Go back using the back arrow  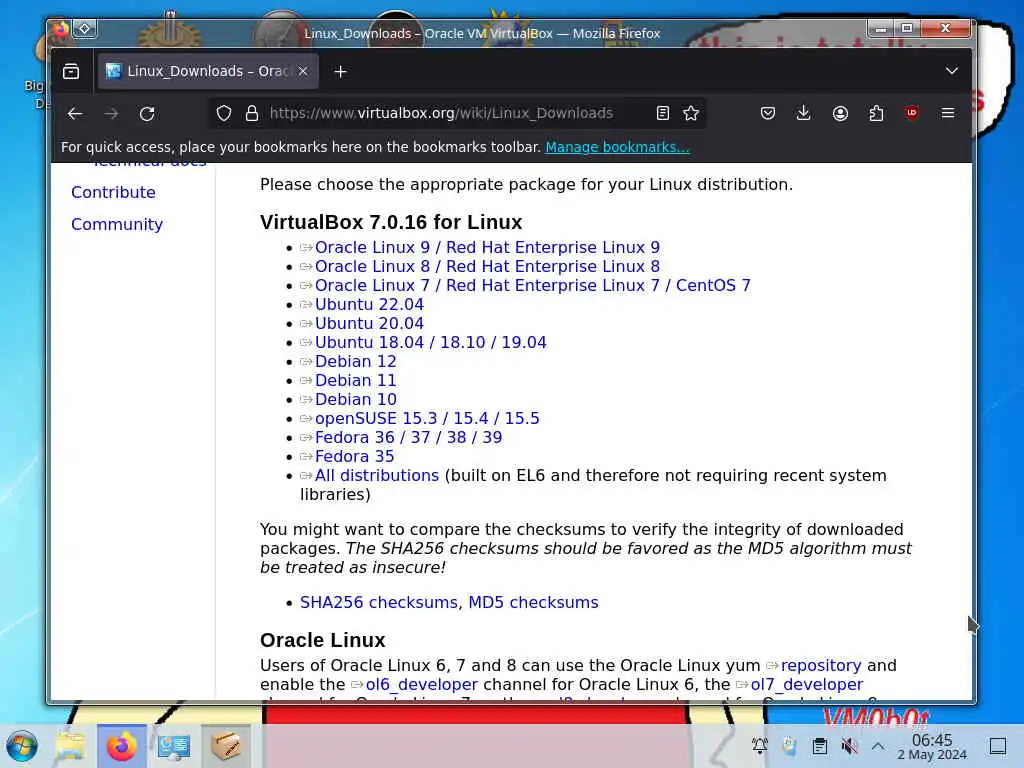75,114
